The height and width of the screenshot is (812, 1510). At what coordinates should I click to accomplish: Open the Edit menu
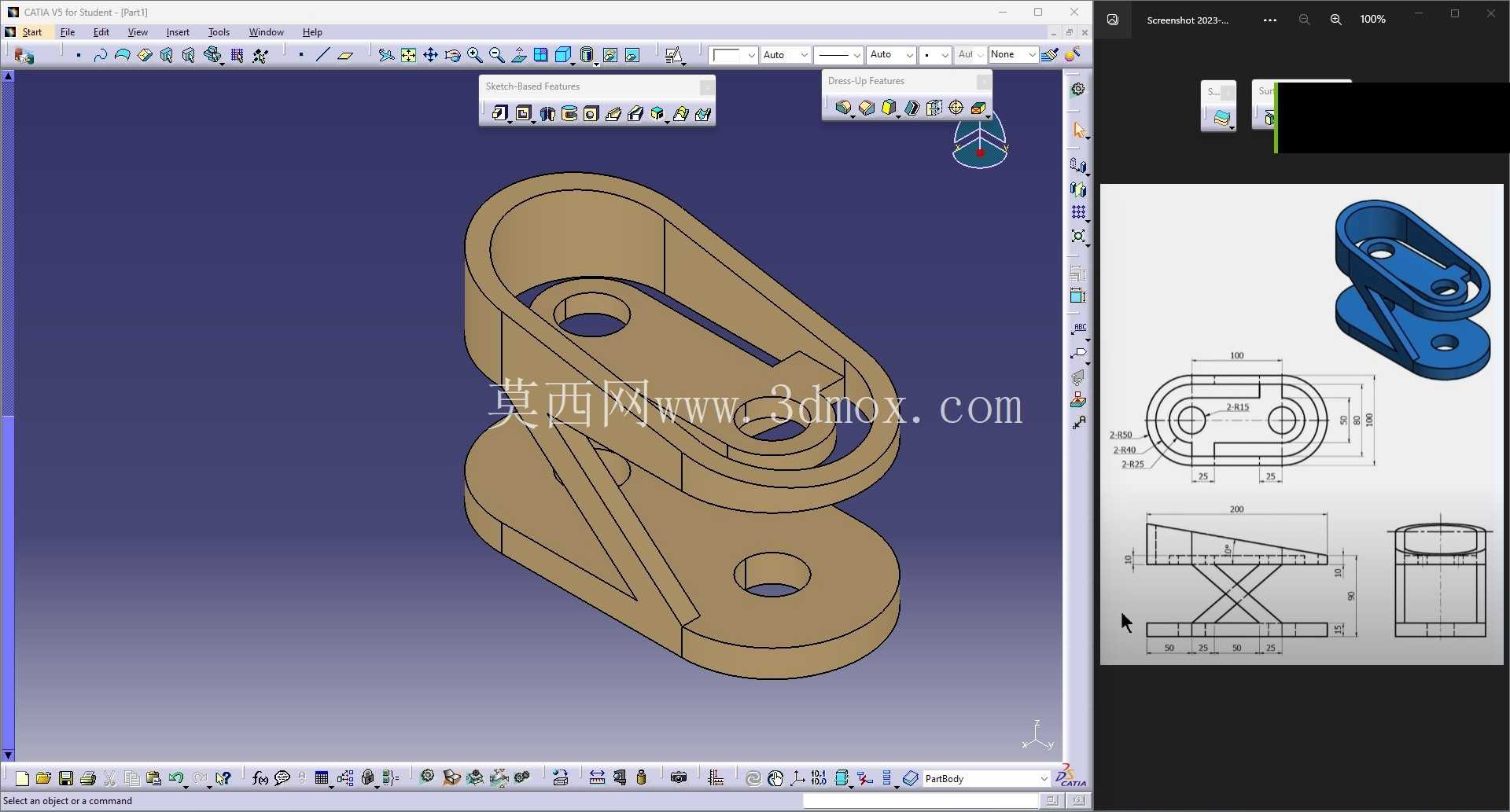click(x=101, y=32)
